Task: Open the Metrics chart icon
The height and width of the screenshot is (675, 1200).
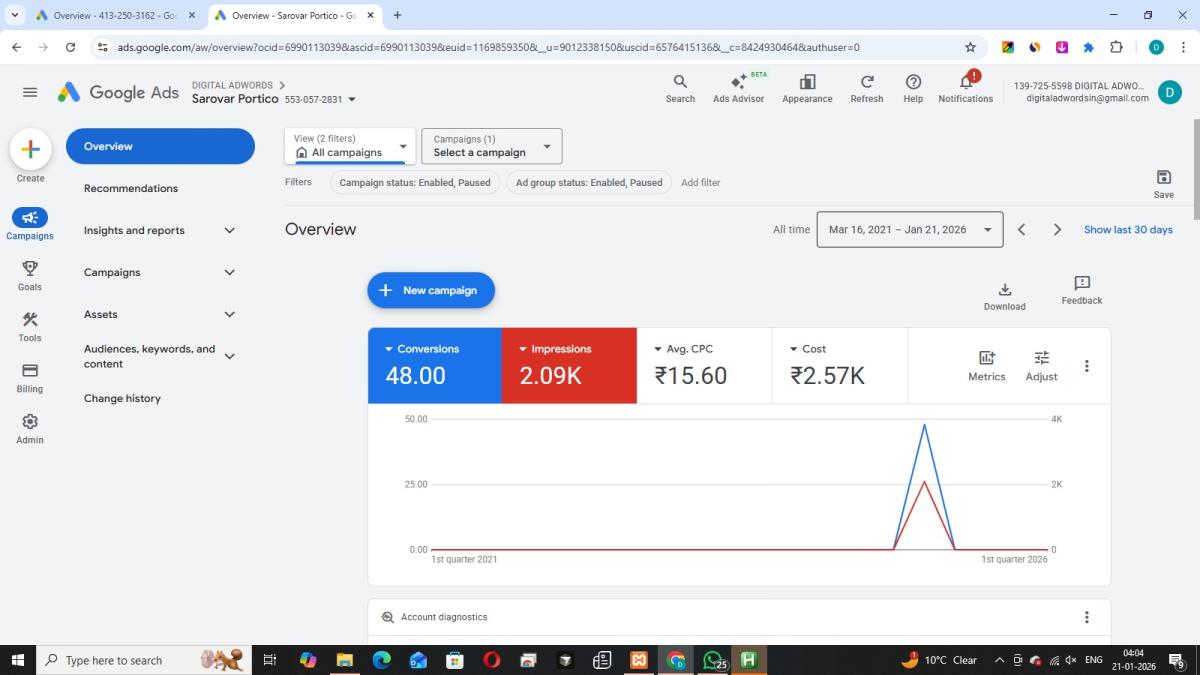Action: (986, 358)
